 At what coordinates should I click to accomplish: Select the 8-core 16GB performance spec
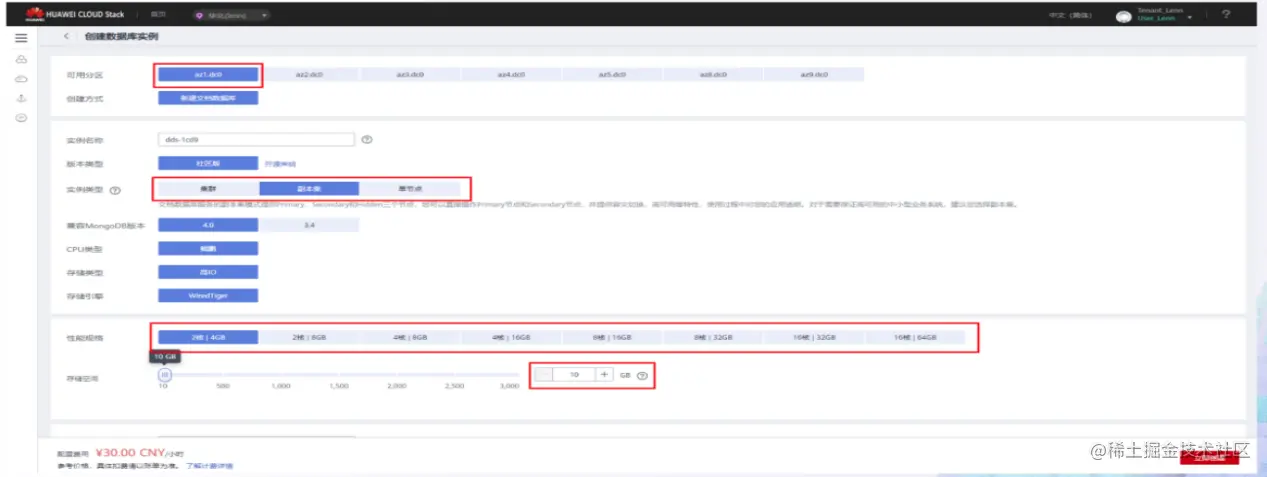(x=612, y=338)
